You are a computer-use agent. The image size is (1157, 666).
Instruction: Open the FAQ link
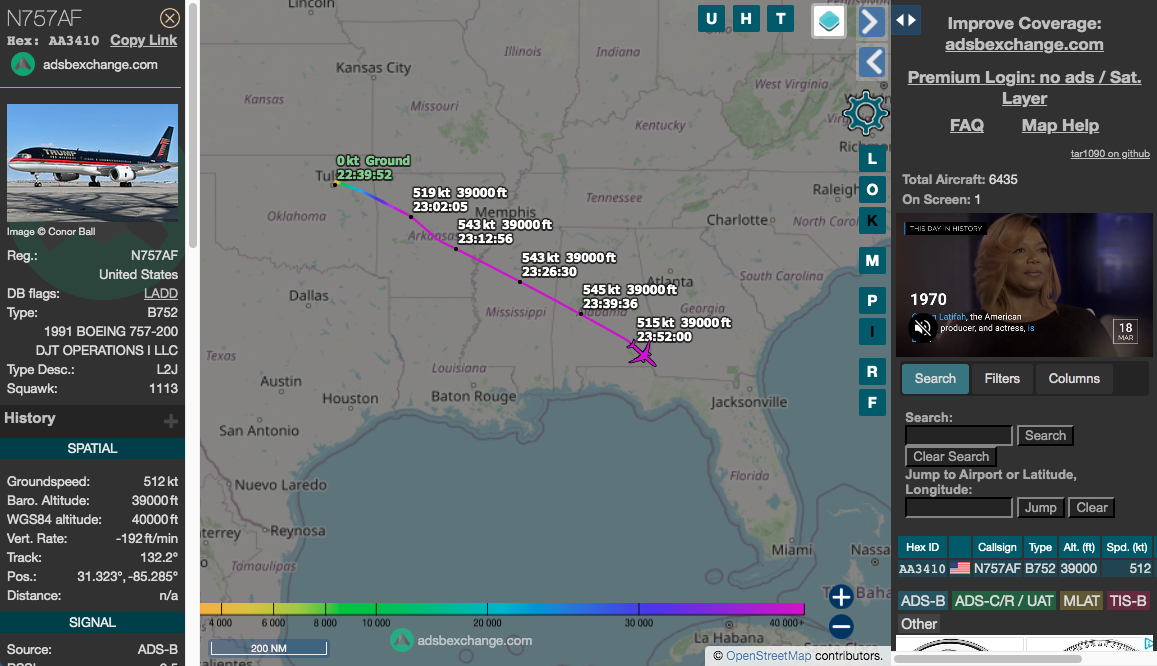(967, 125)
